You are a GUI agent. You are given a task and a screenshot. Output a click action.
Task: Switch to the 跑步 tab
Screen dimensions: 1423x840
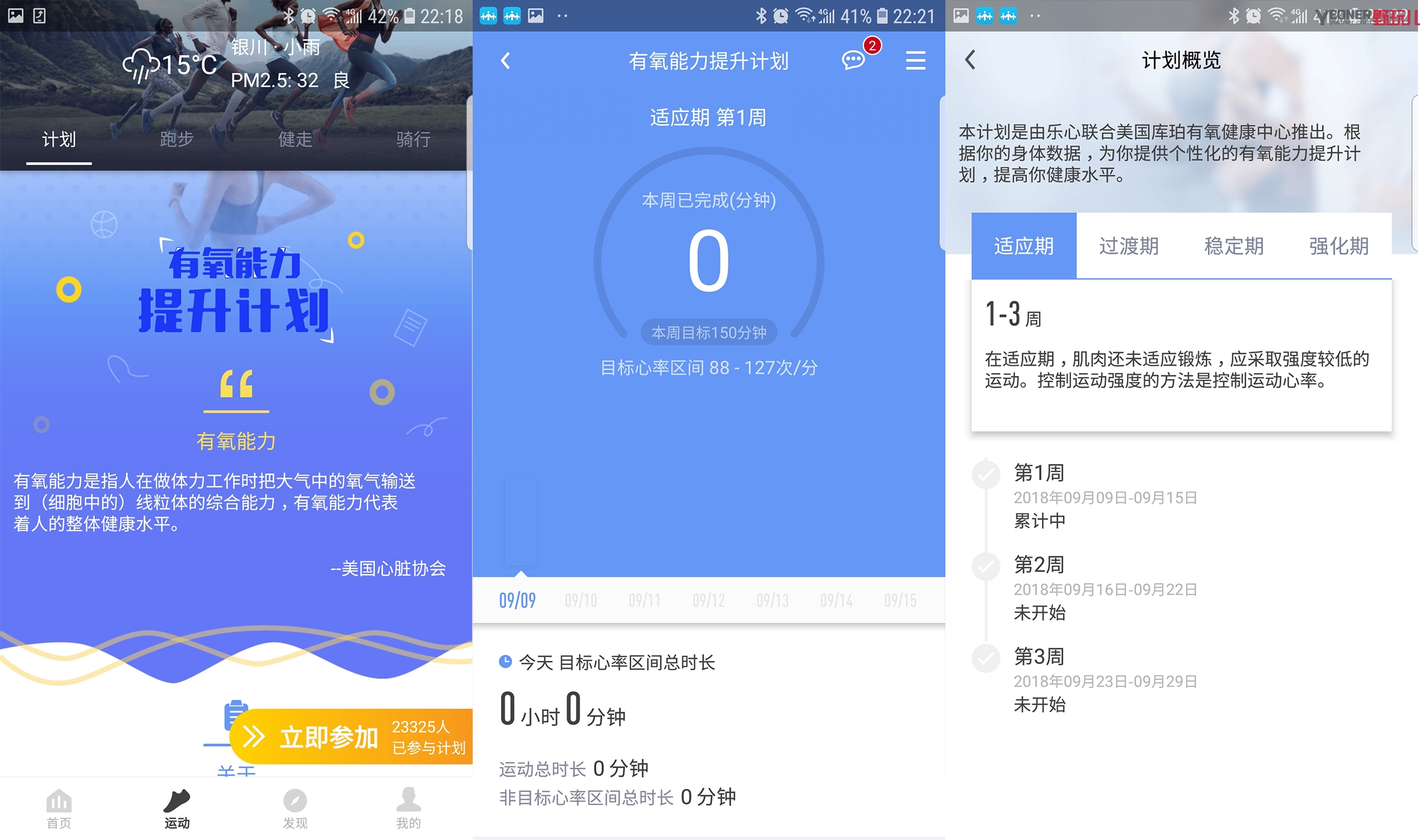coord(176,140)
